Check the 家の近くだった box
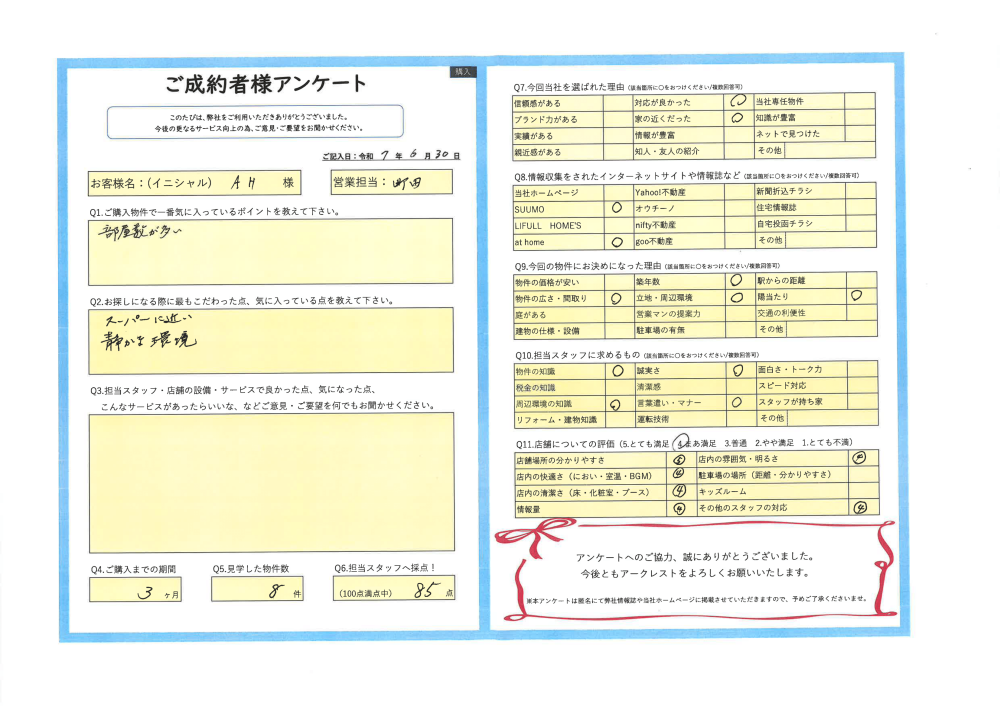1000x706 pixels. pyautogui.click(x=737, y=118)
